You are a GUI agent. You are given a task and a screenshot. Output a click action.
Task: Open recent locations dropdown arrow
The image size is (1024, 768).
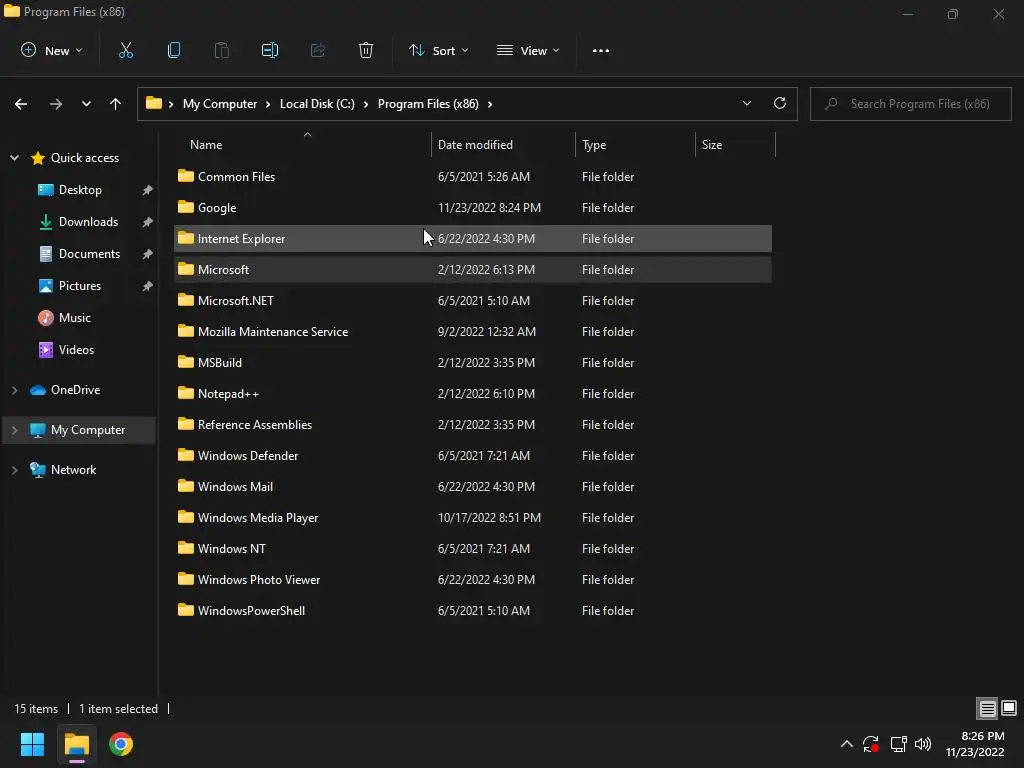tap(86, 104)
